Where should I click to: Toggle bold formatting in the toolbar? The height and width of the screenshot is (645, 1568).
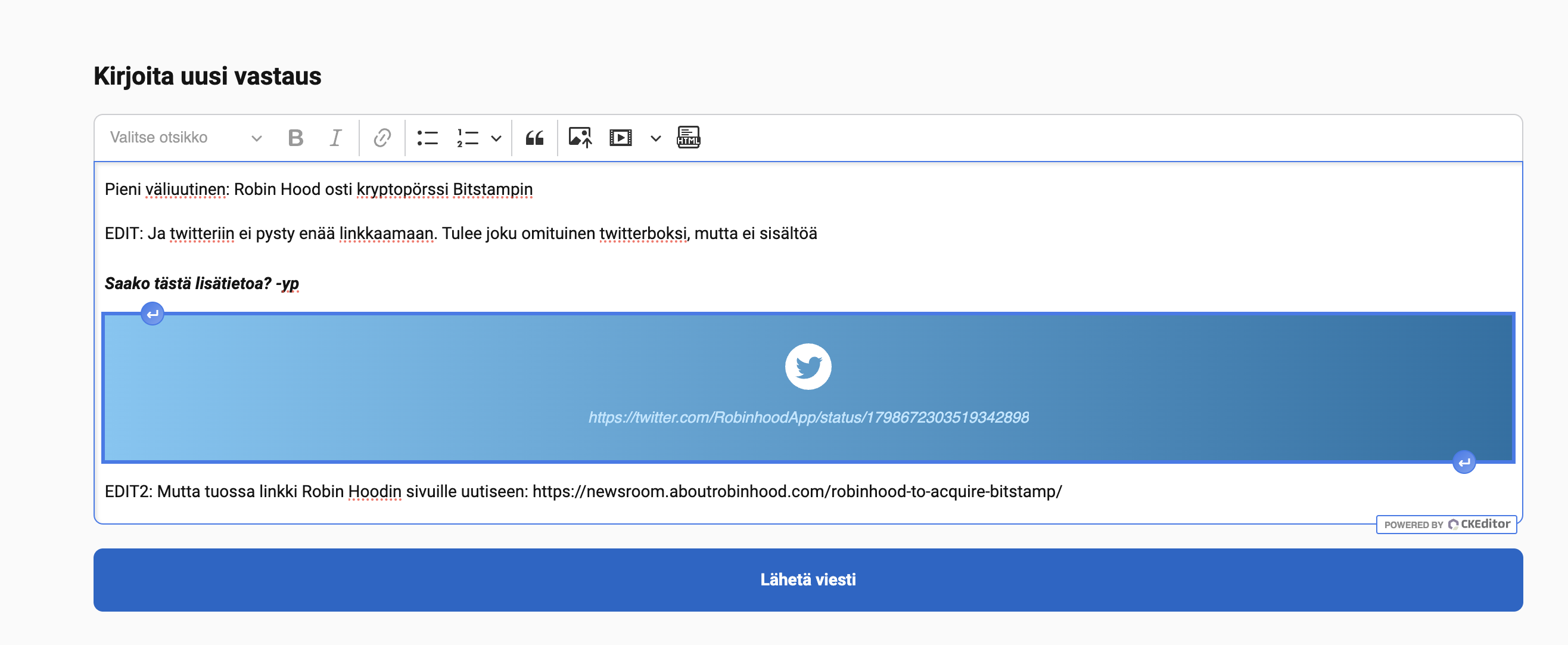(296, 138)
